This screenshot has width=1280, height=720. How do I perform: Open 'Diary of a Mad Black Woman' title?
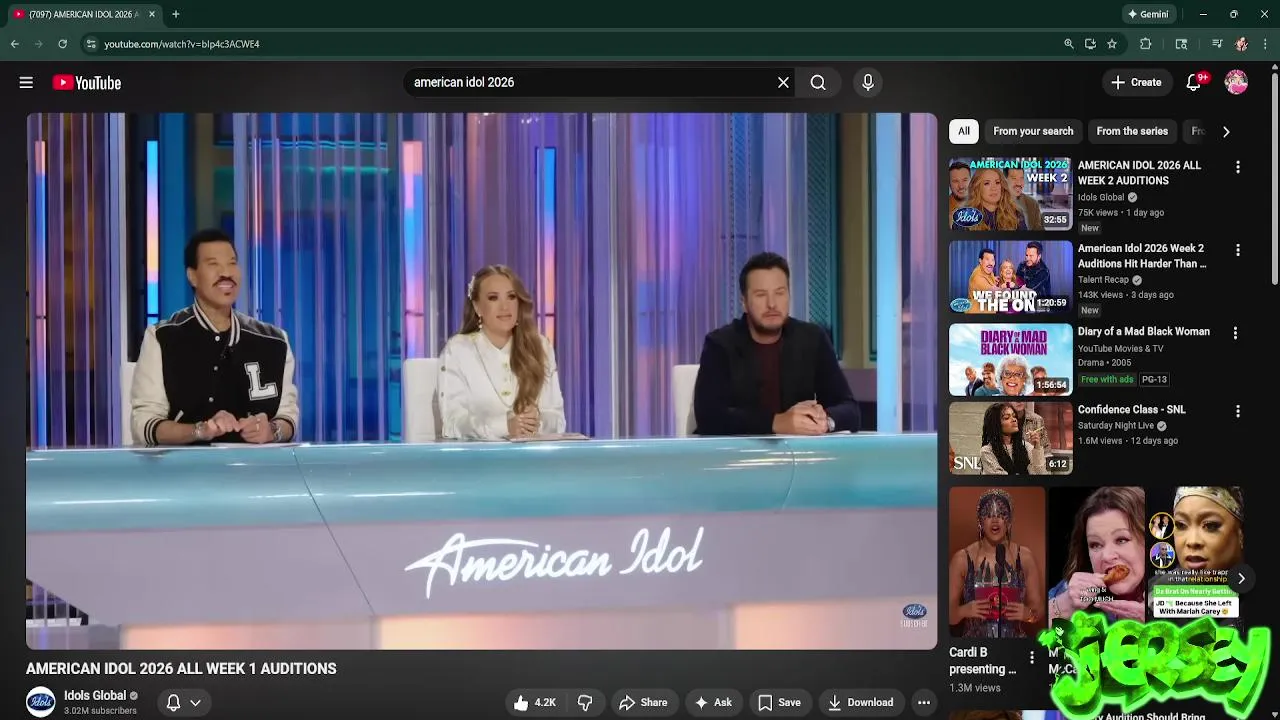[x=1144, y=332]
